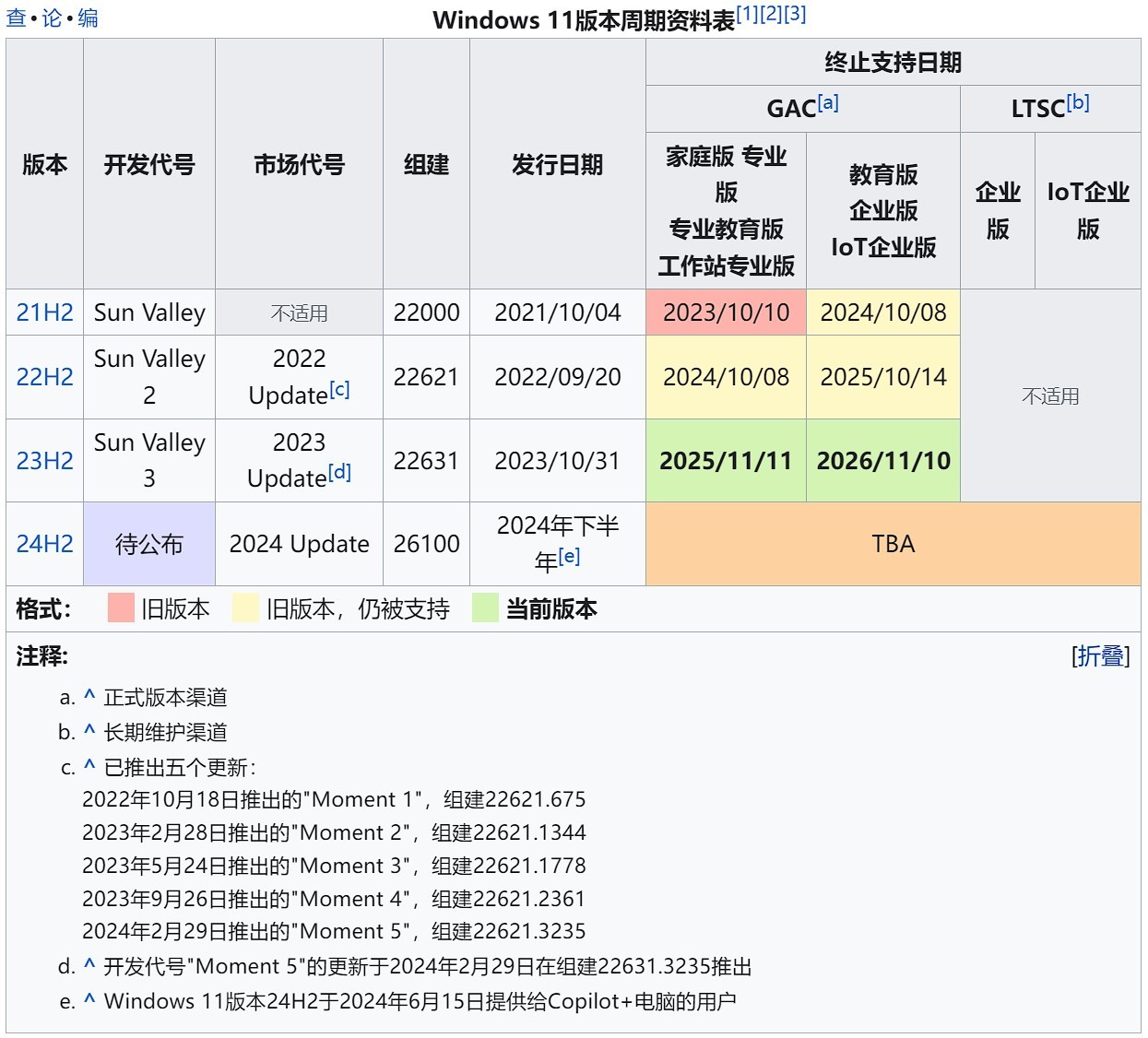Open the 24H2 version link
The image size is (1148, 1038).
(x=44, y=544)
